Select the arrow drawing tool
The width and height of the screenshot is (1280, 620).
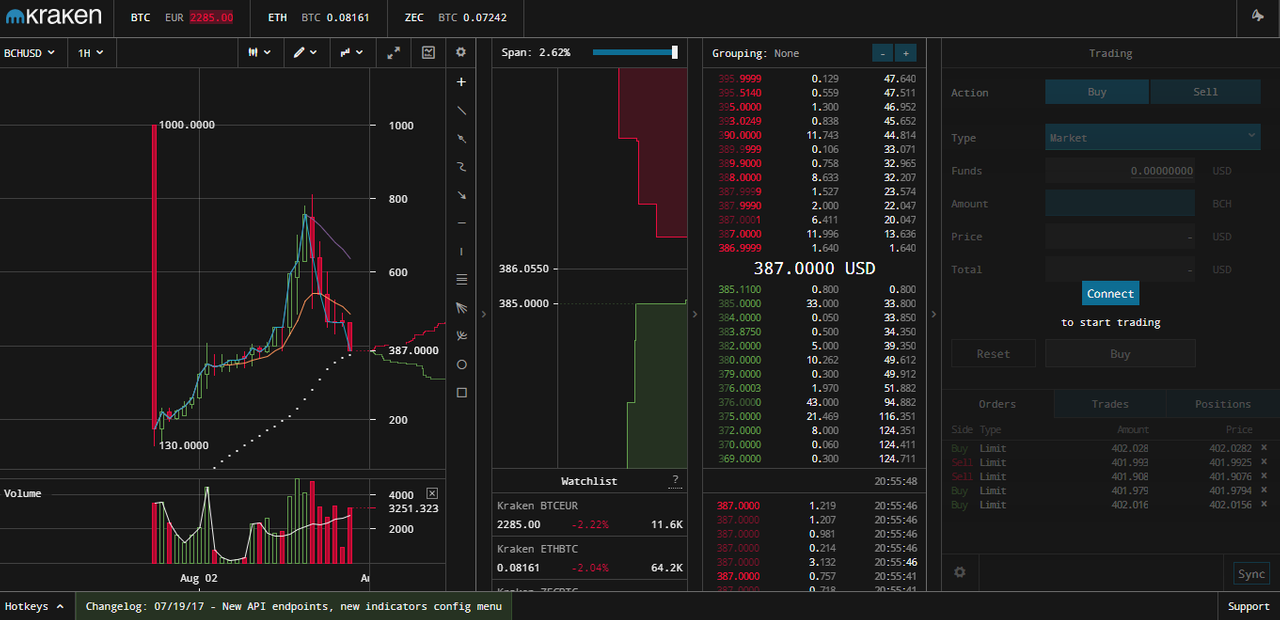[x=461, y=195]
